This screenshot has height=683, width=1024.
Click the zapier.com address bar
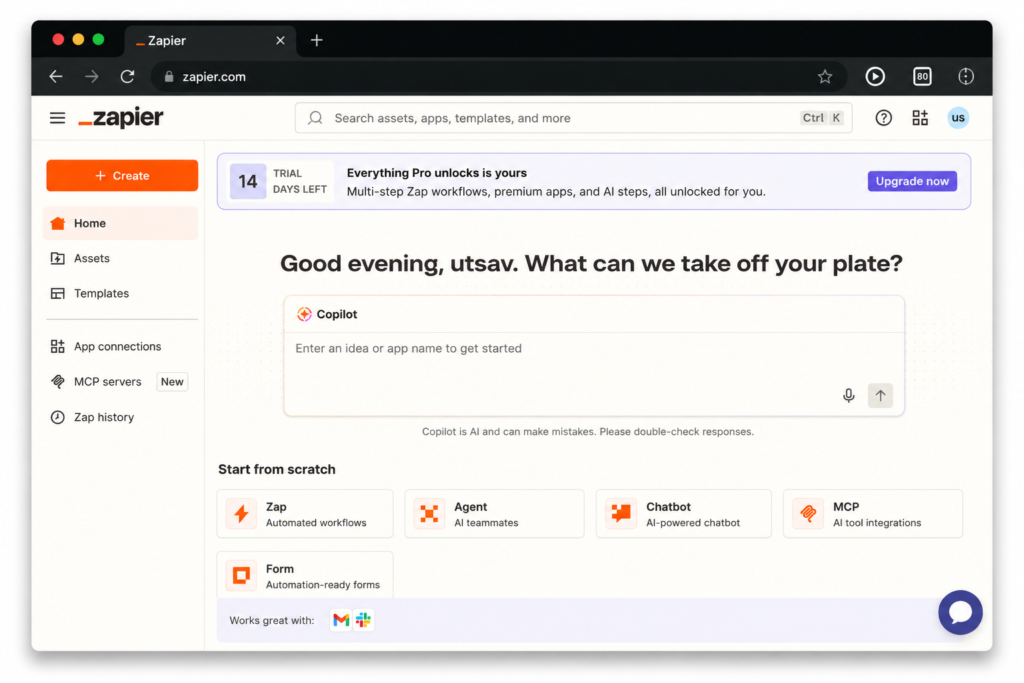(500, 77)
